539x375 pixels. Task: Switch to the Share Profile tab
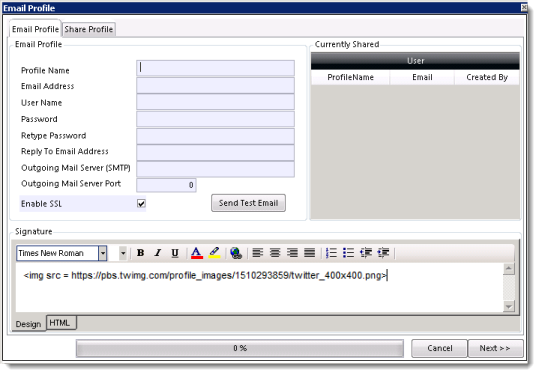[89, 30]
